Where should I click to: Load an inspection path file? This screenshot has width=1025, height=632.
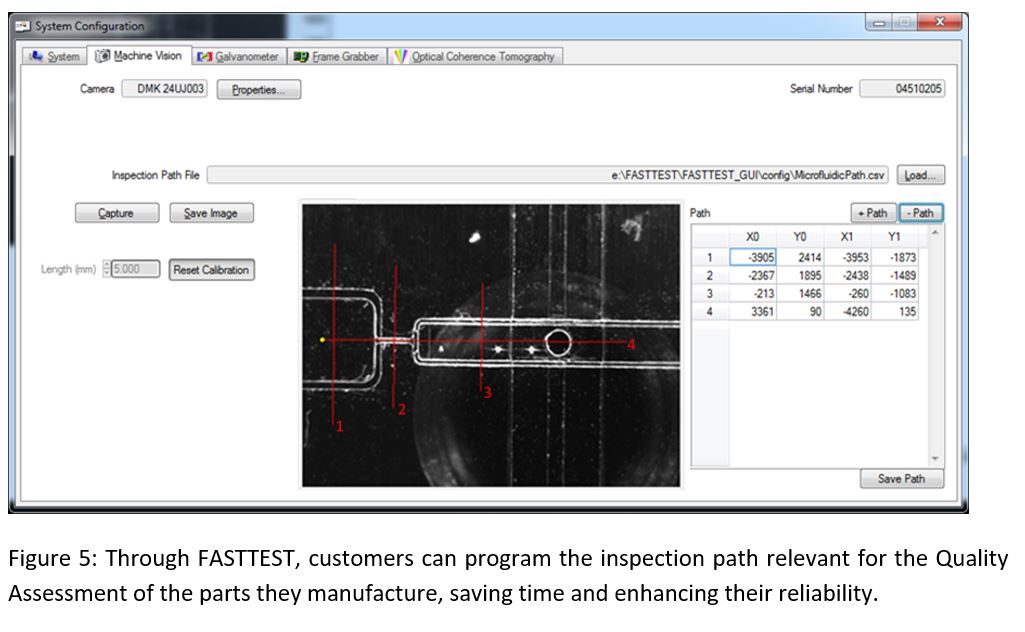coord(920,176)
